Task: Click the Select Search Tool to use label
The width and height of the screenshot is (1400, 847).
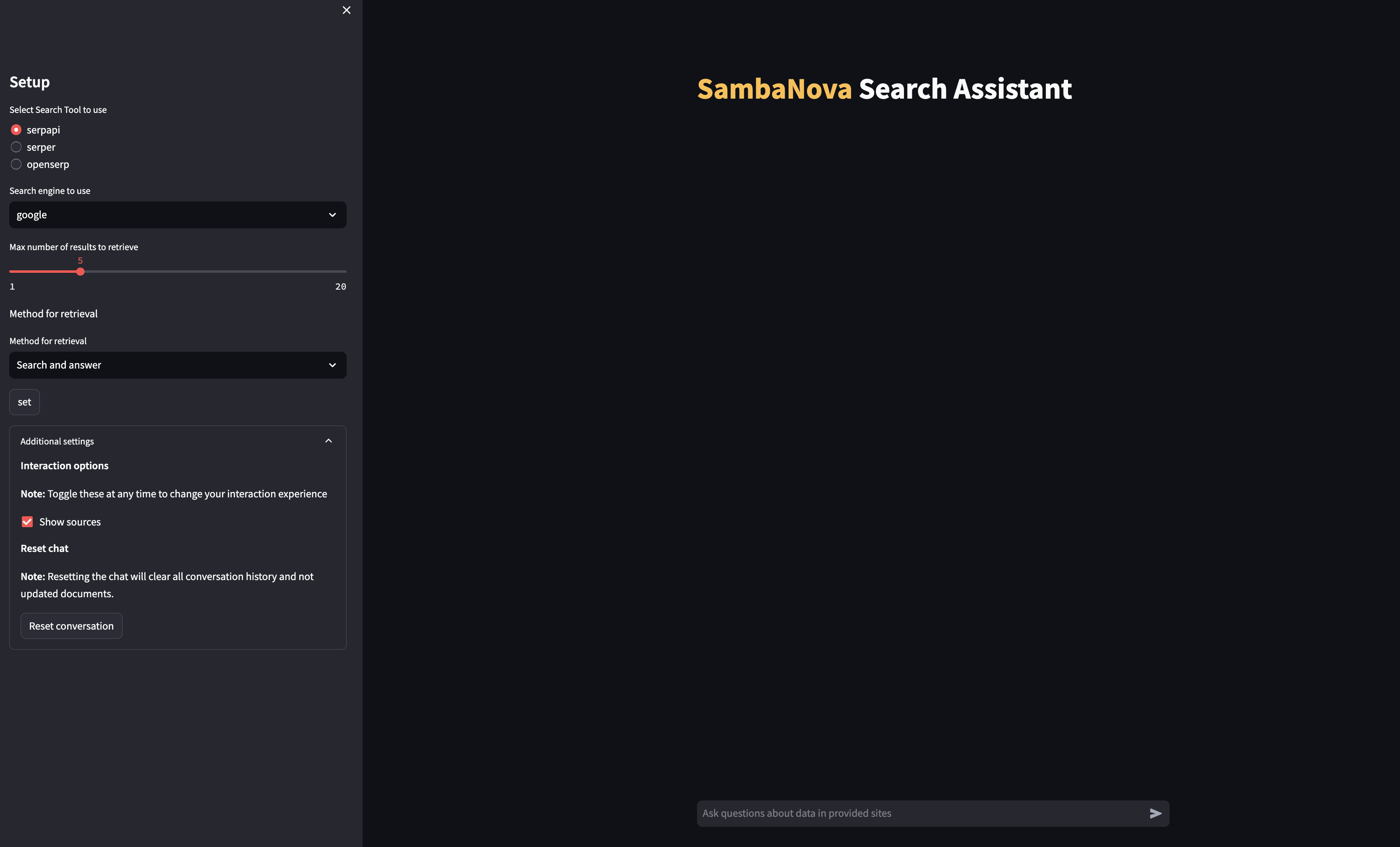Action: tap(58, 110)
